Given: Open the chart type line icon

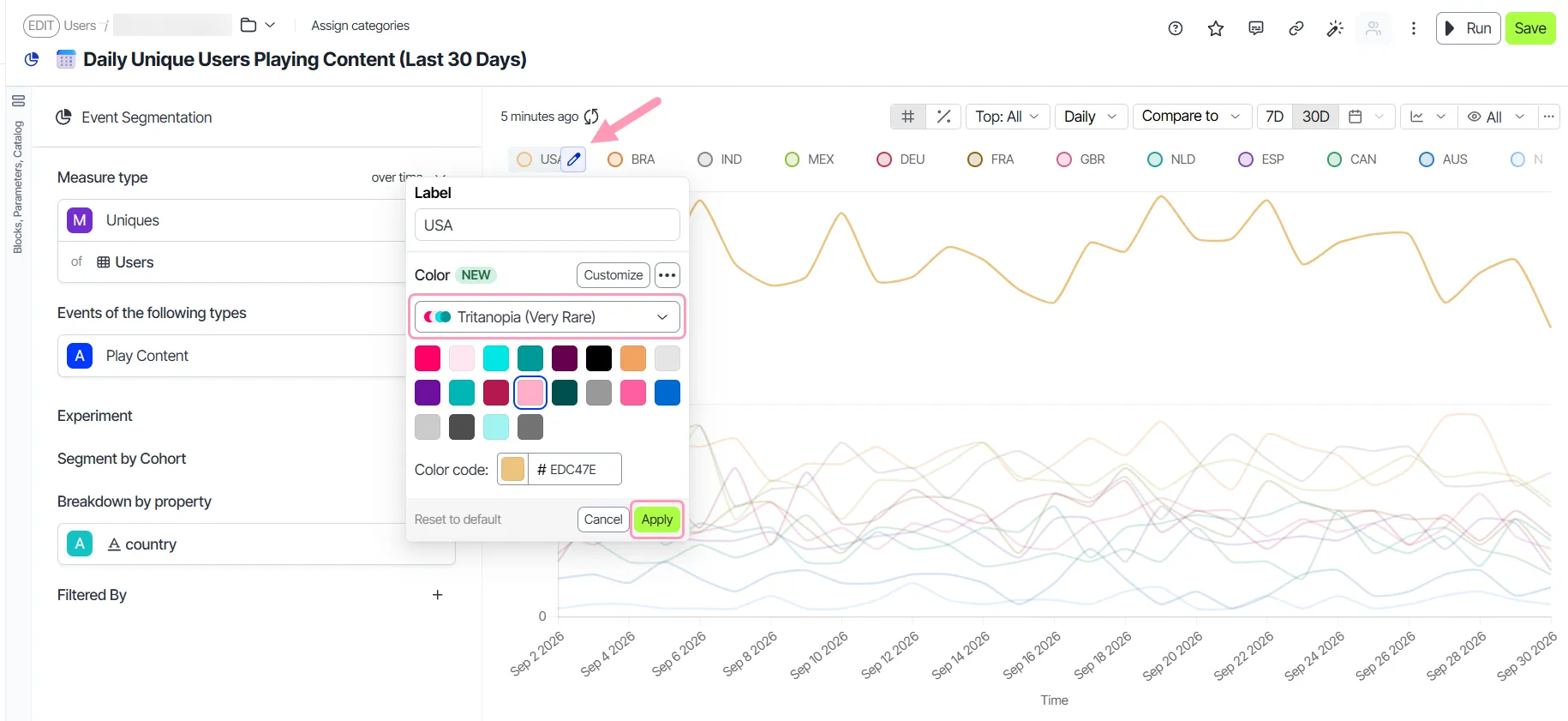Looking at the screenshot, I should 1417,117.
